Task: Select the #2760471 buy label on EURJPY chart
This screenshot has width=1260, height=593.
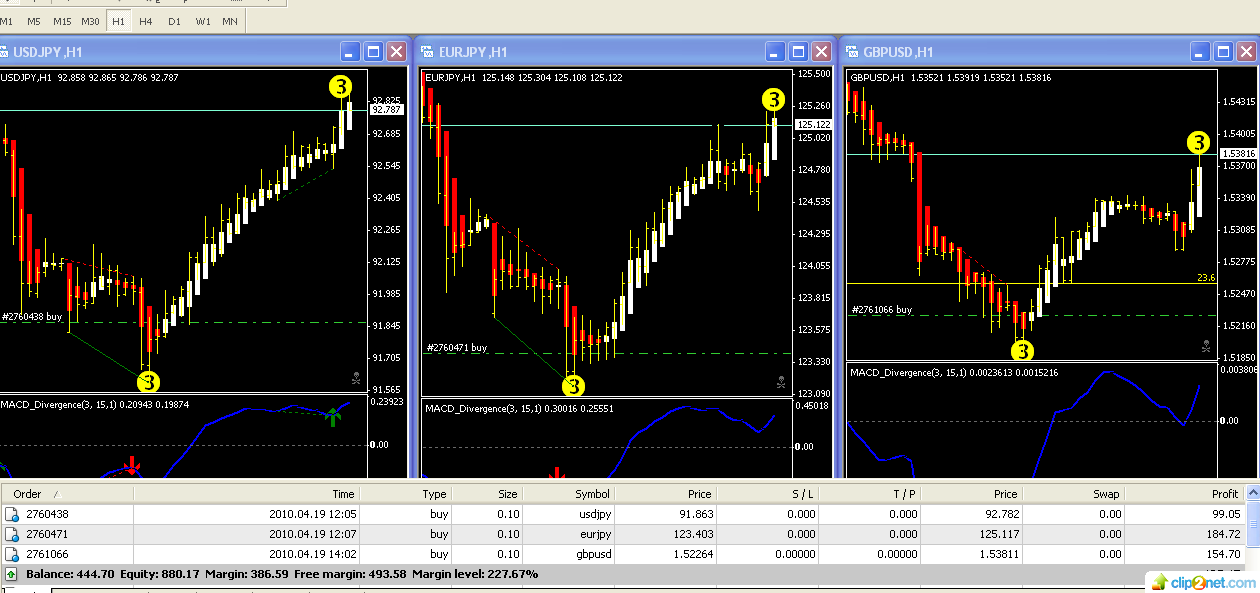Action: 457,348
